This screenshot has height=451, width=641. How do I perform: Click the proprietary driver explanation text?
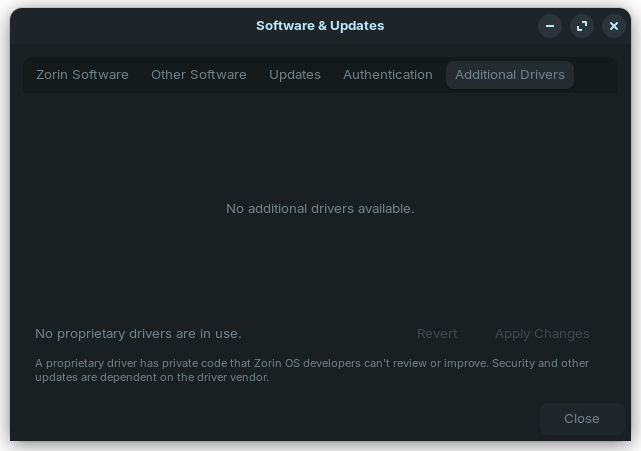(x=312, y=370)
